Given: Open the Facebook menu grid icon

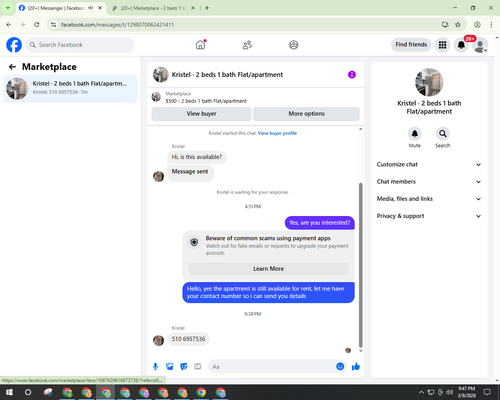Looking at the screenshot, I should pos(442,45).
